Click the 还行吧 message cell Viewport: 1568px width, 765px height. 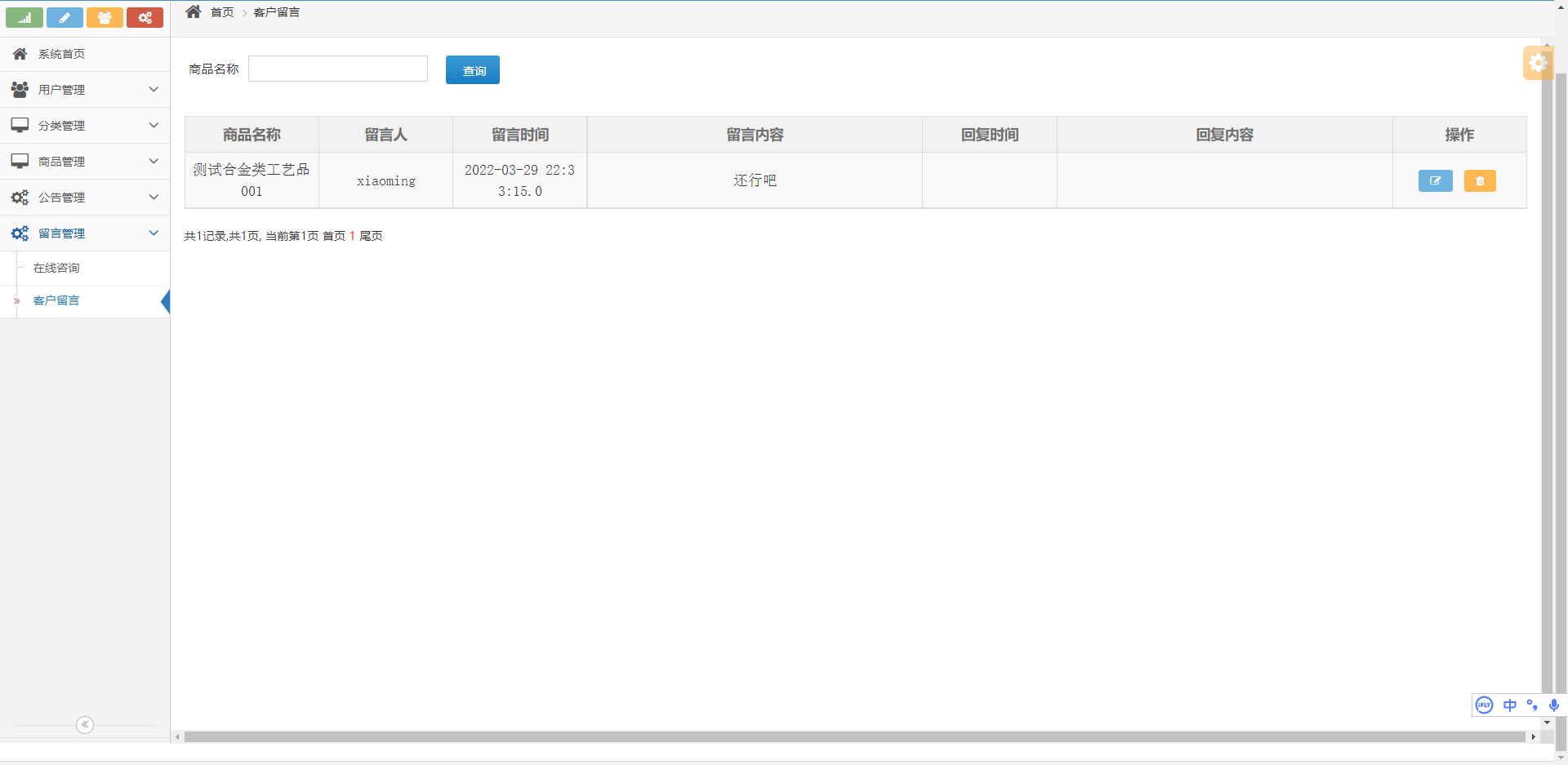coord(755,180)
